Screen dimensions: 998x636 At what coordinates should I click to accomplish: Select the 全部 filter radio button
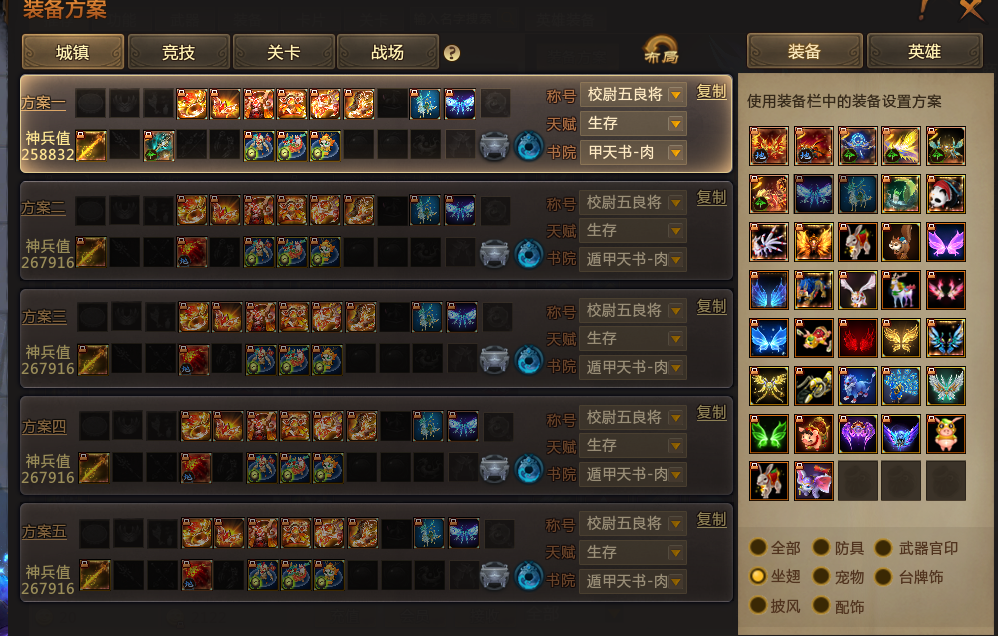[757, 547]
